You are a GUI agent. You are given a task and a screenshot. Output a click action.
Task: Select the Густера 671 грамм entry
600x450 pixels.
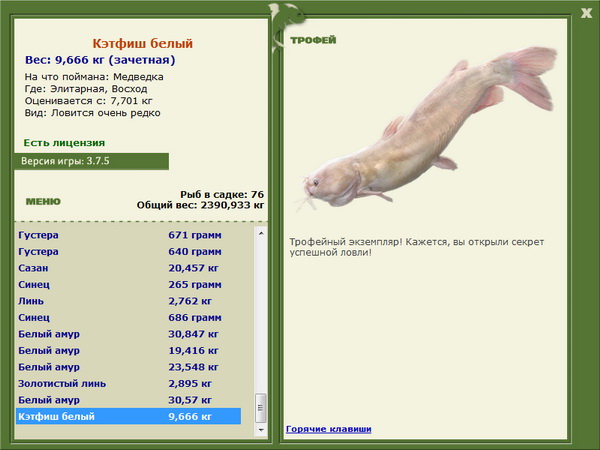(129, 235)
